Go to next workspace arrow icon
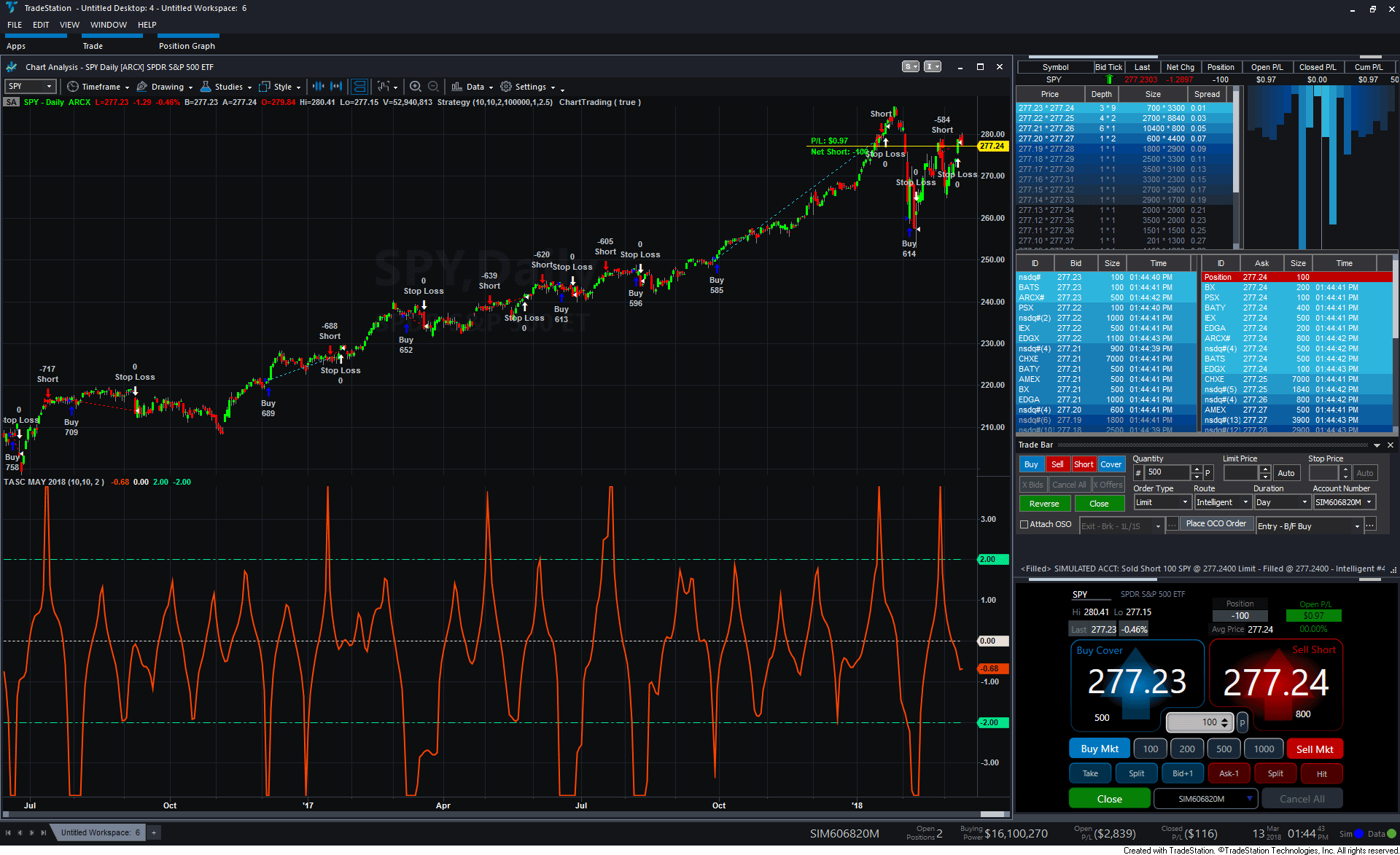The image size is (1400, 855). [x=31, y=832]
